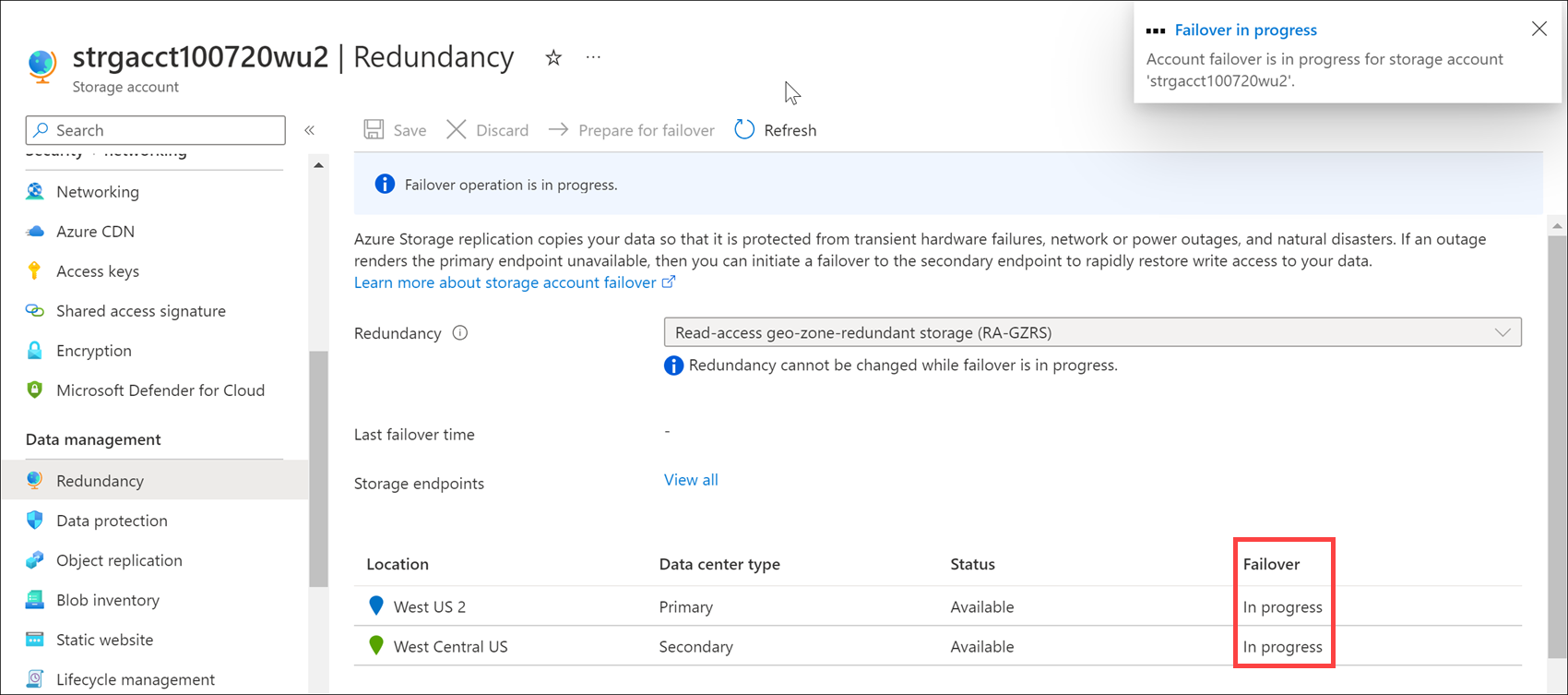Click the search magnifier icon
This screenshot has width=1568, height=695.
coord(41,130)
